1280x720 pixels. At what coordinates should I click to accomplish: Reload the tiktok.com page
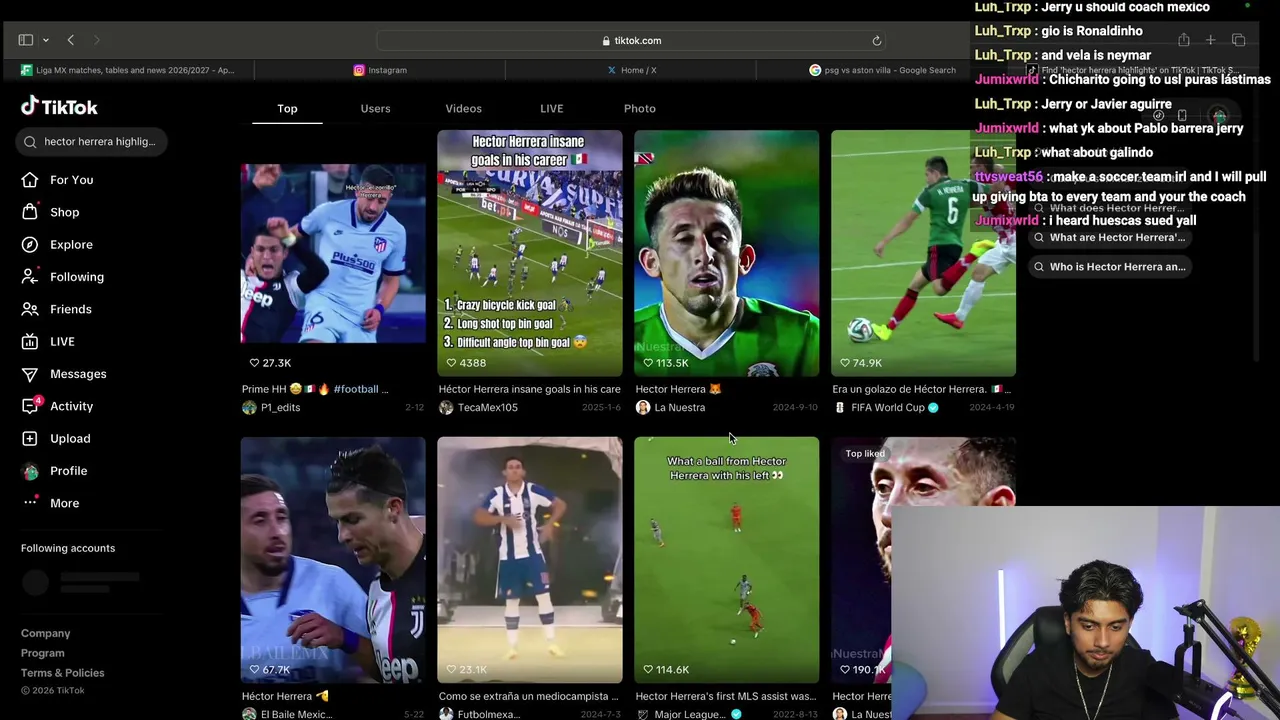pos(877,41)
